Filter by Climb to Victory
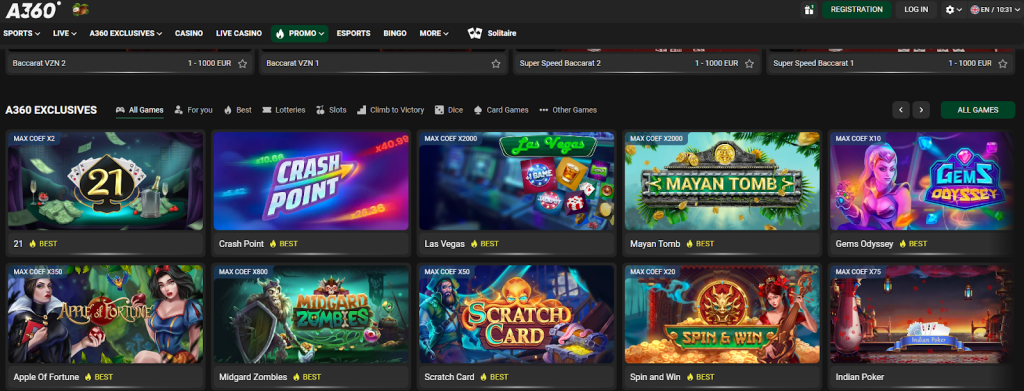This screenshot has width=1024, height=391. click(x=391, y=110)
